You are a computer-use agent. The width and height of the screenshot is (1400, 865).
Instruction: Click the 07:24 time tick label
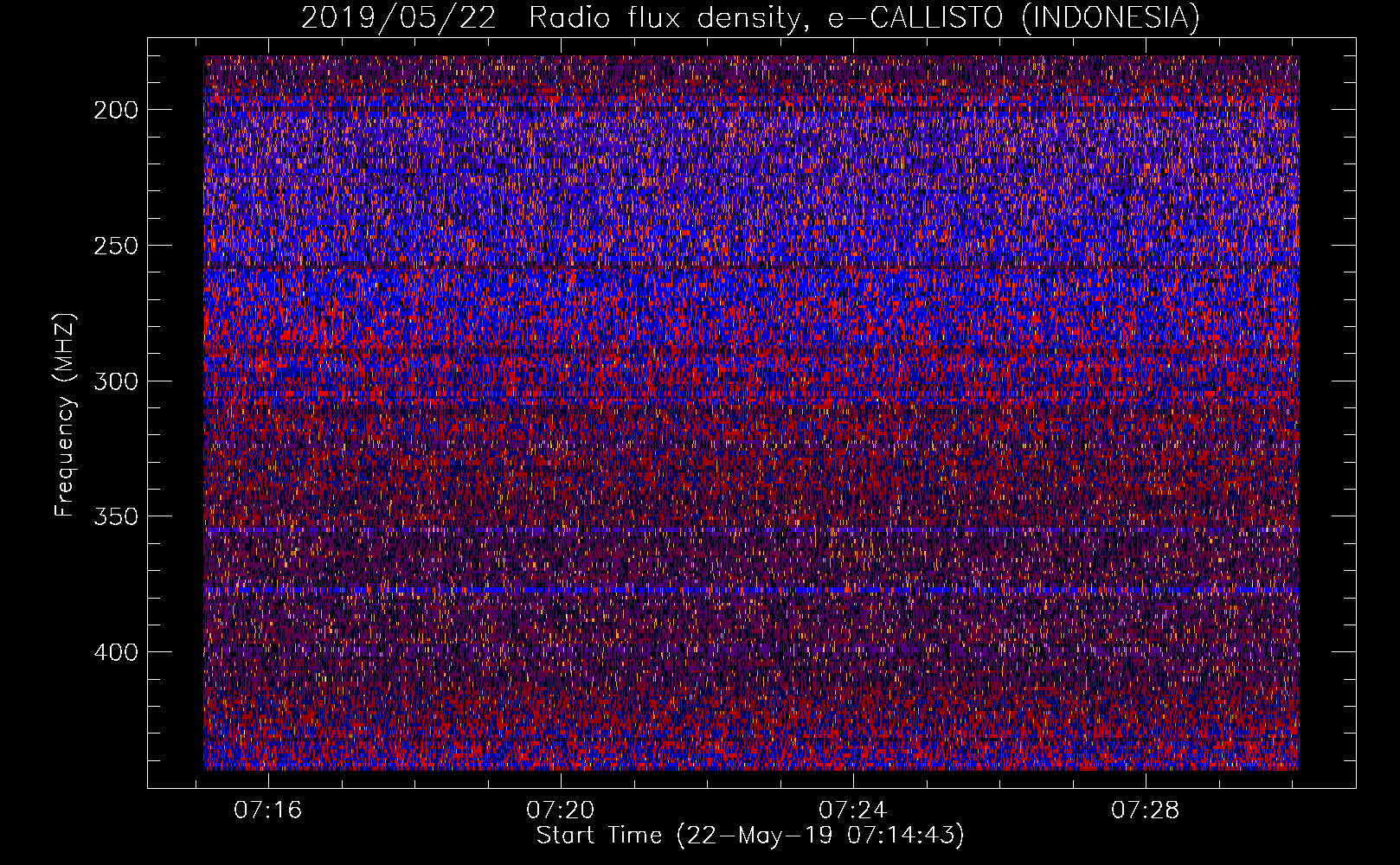coord(853,810)
